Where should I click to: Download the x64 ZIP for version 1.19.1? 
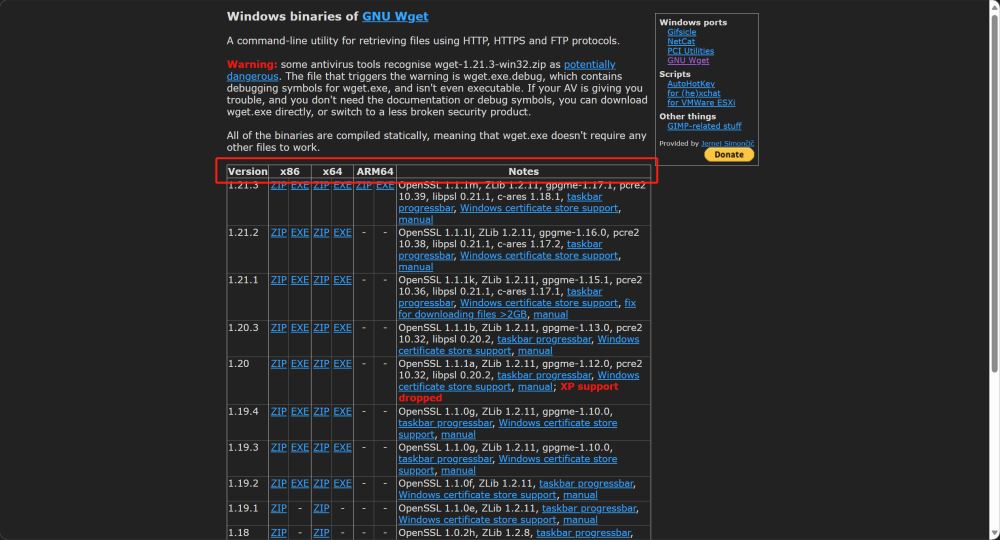tap(321, 508)
